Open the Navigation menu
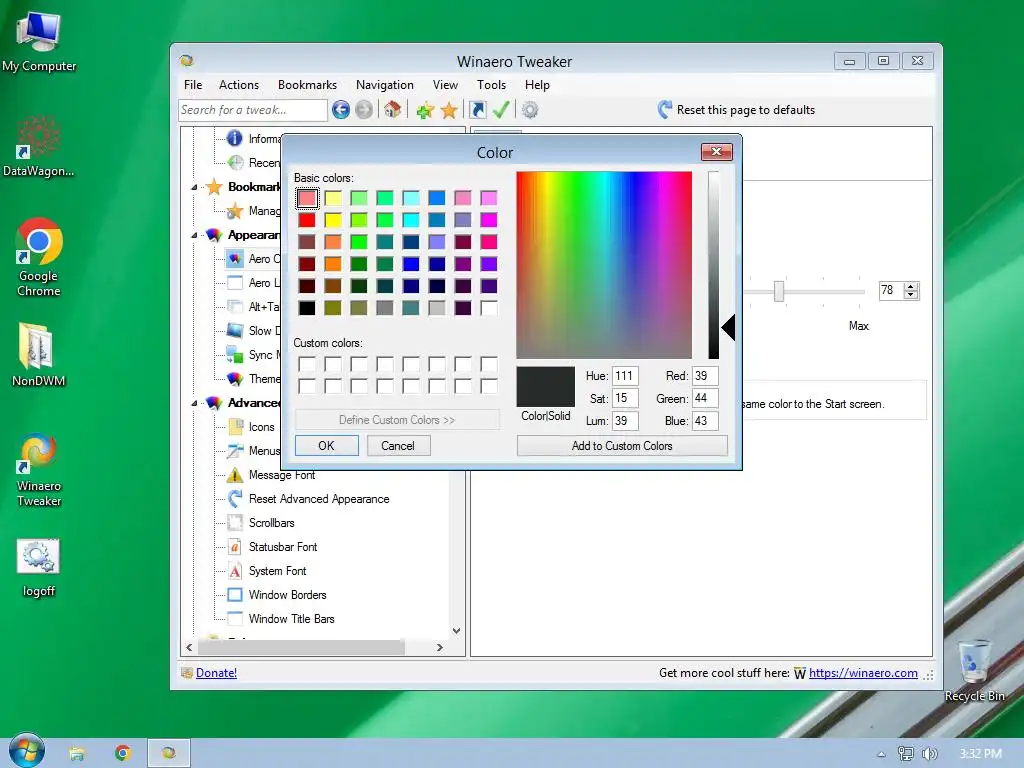The width and height of the screenshot is (1024, 768). pyautogui.click(x=385, y=85)
